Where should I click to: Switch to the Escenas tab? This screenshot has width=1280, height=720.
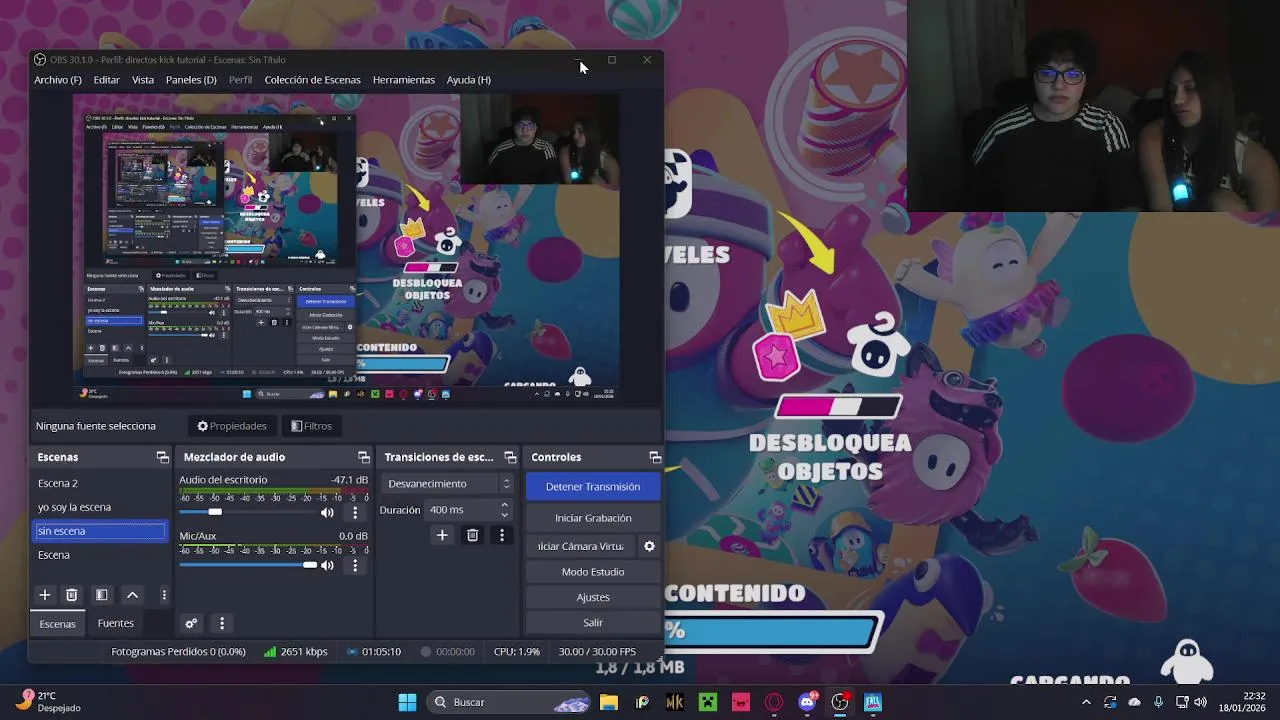click(x=57, y=623)
